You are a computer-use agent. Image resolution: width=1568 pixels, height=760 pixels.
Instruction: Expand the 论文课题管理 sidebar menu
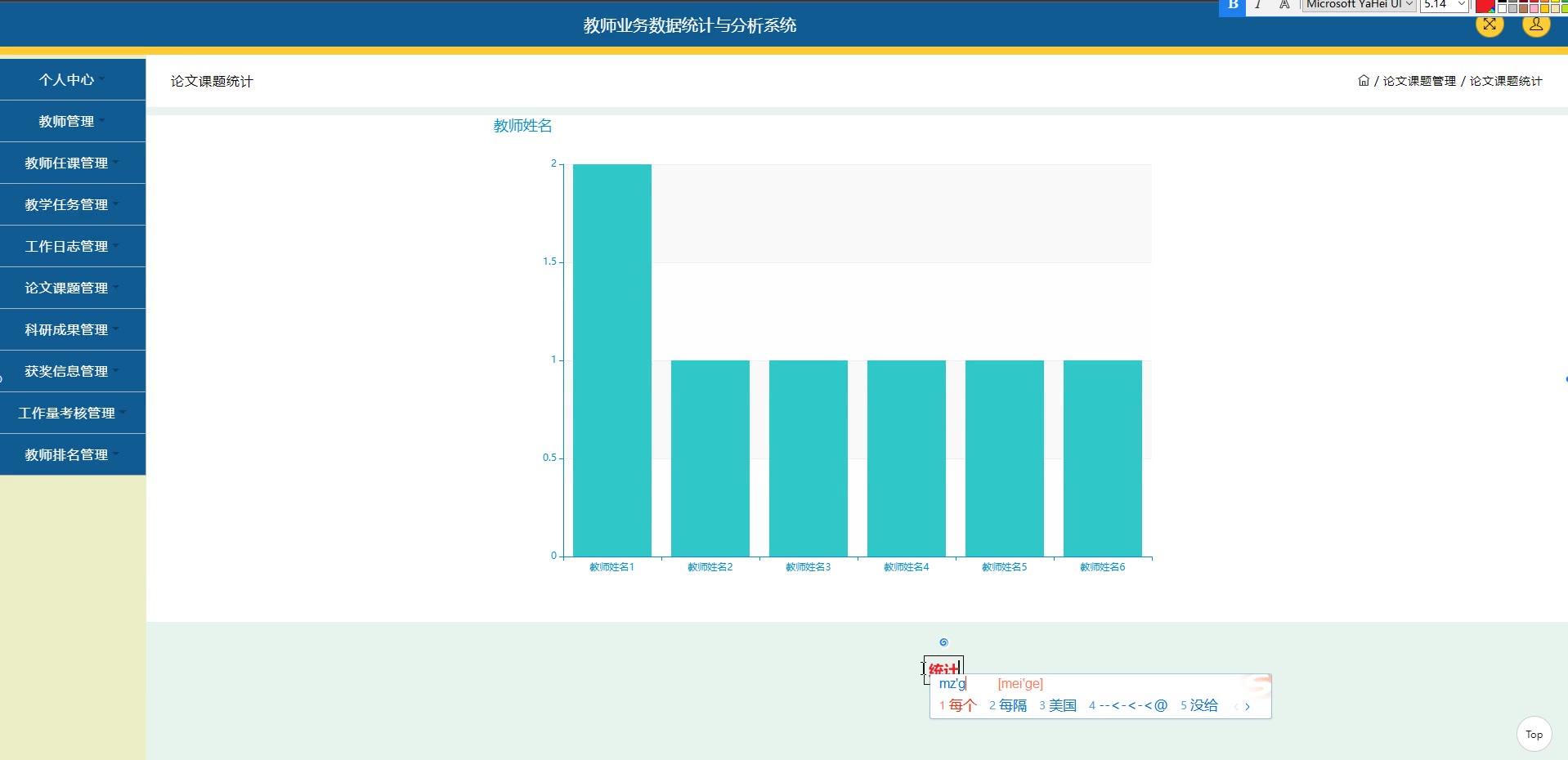(x=73, y=288)
